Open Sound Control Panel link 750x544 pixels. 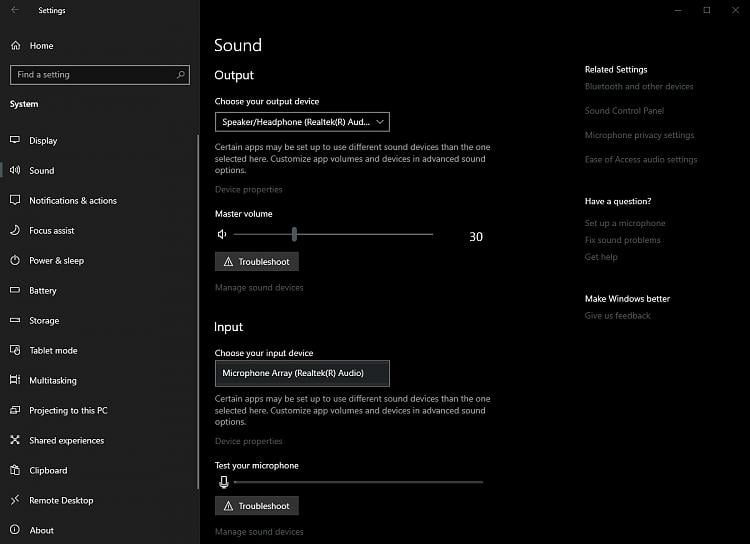coord(624,111)
